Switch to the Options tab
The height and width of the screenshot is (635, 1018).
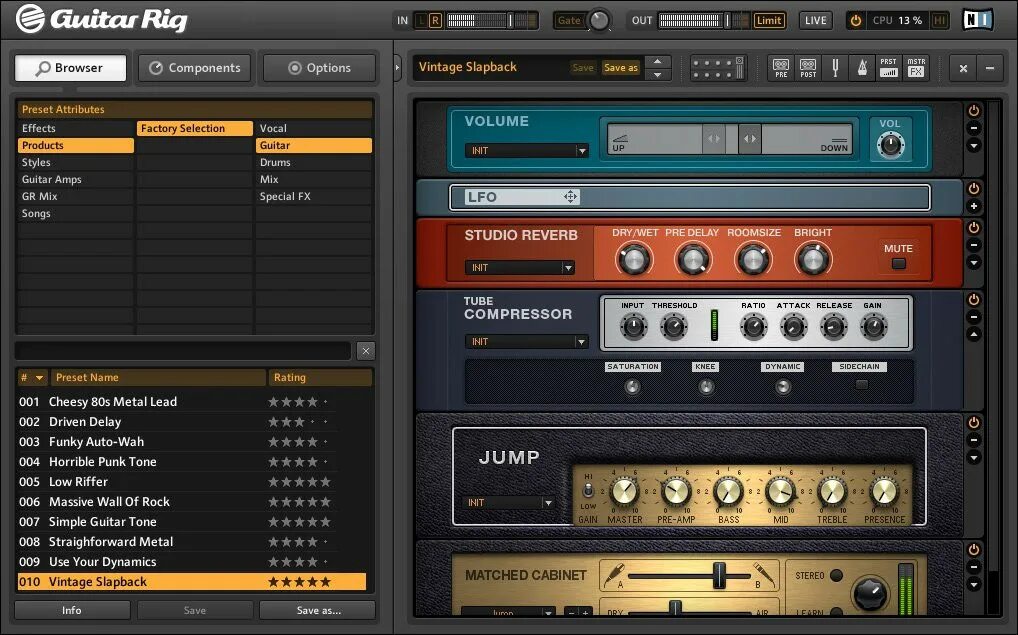point(319,68)
